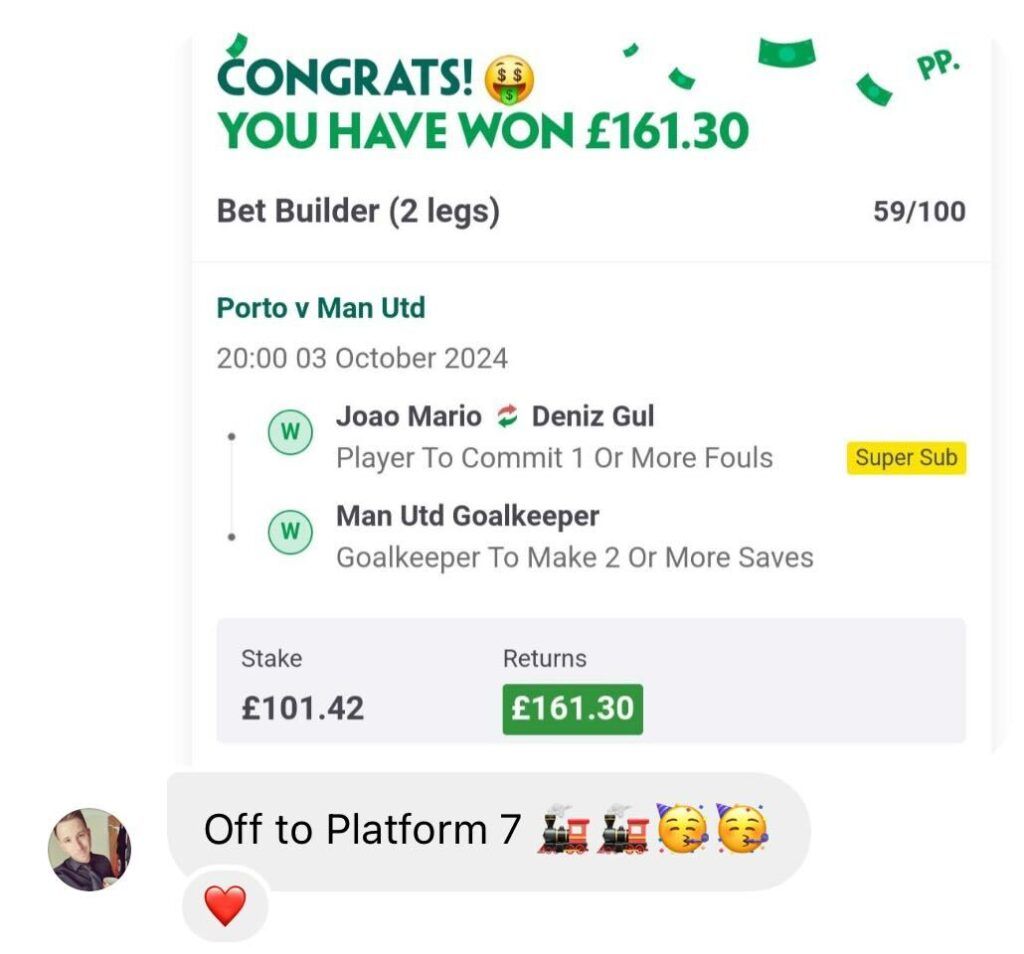Open the sender's profile picture

coord(89,849)
